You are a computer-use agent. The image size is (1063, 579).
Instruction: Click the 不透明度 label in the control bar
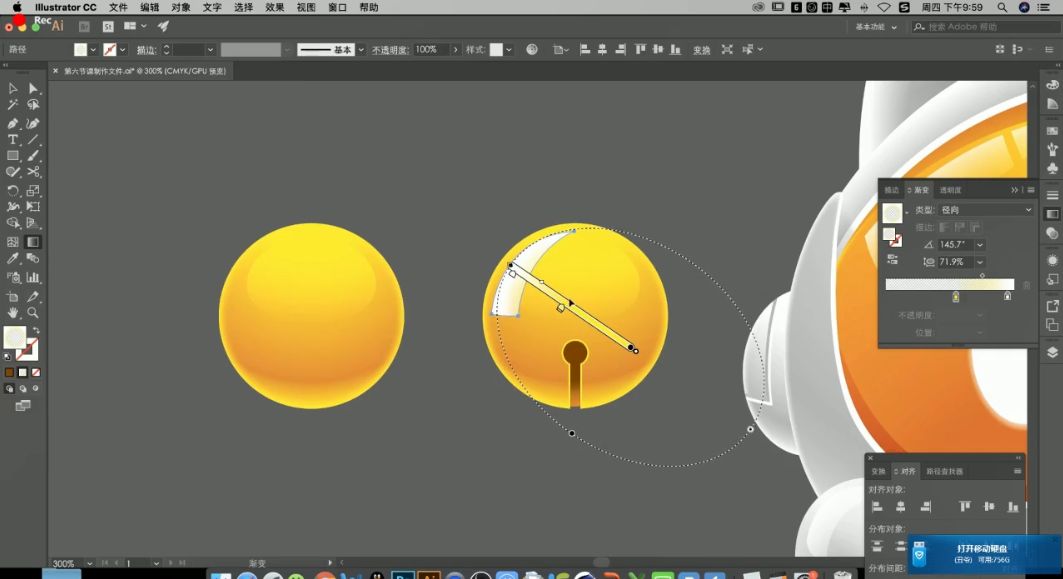point(391,50)
